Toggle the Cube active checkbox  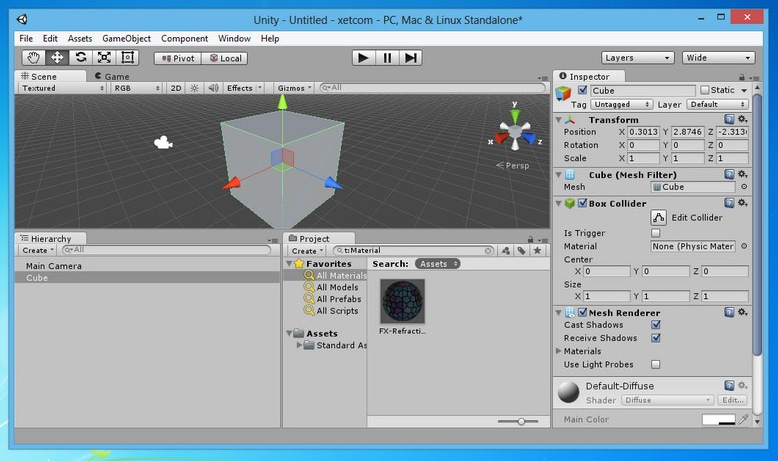click(x=583, y=90)
